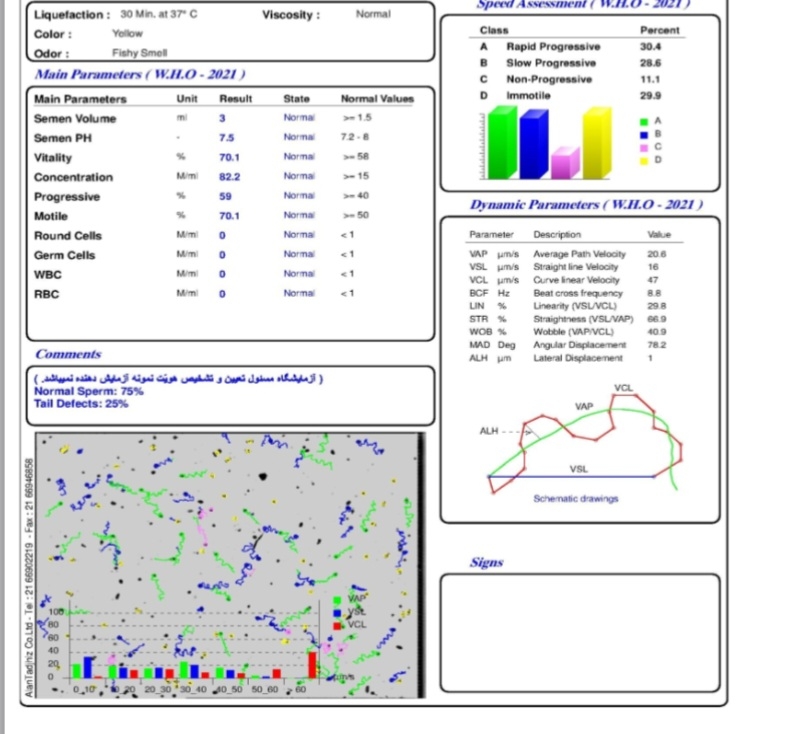Viewport: 786px width, 734px height.
Task: Click the VAP Average Path Velocity value 20.6
Action: [x=657, y=254]
